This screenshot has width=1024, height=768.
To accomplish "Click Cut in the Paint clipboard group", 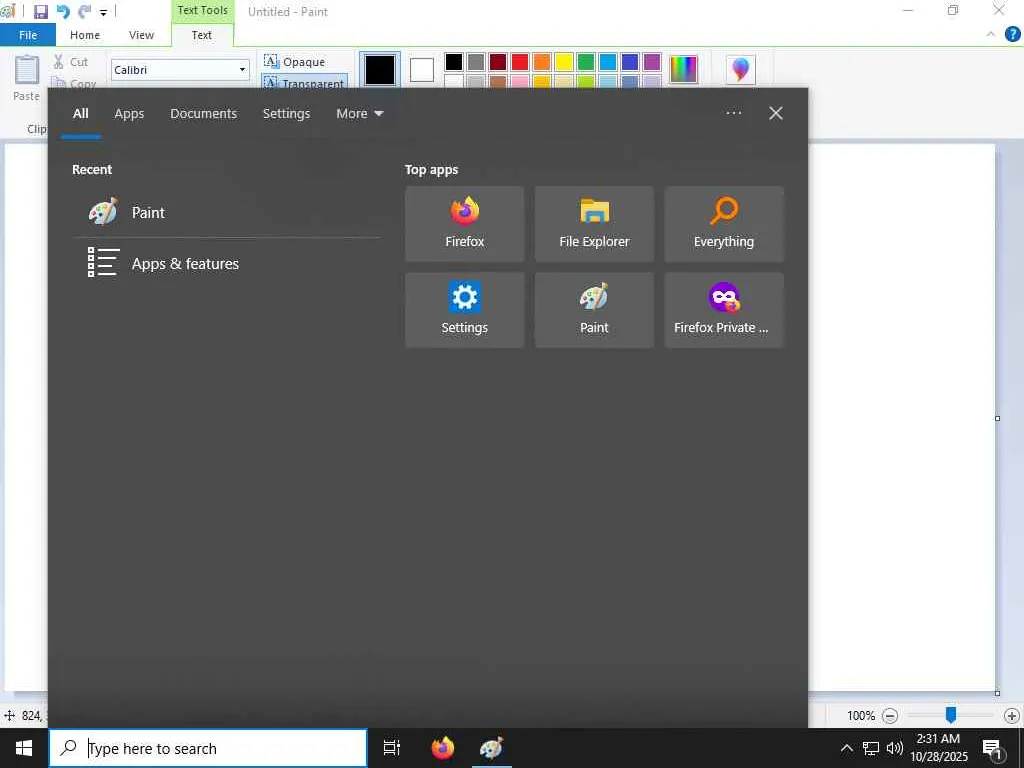I will pos(71,62).
